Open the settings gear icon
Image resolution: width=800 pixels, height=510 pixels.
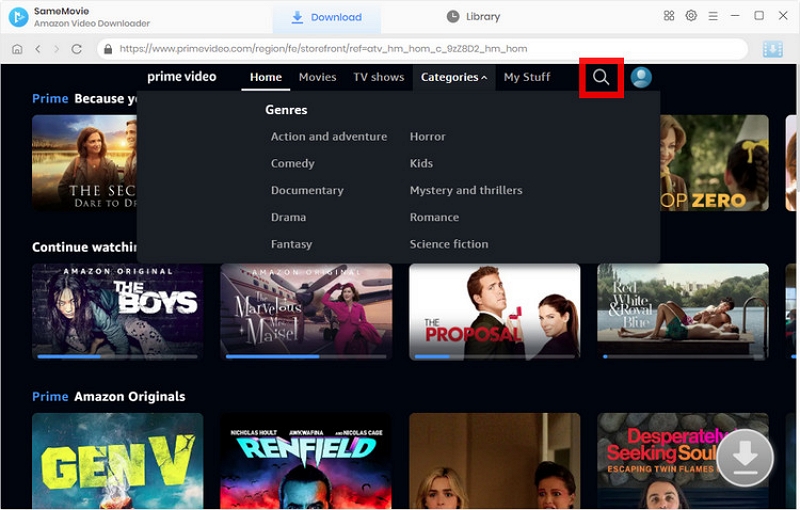coord(691,16)
